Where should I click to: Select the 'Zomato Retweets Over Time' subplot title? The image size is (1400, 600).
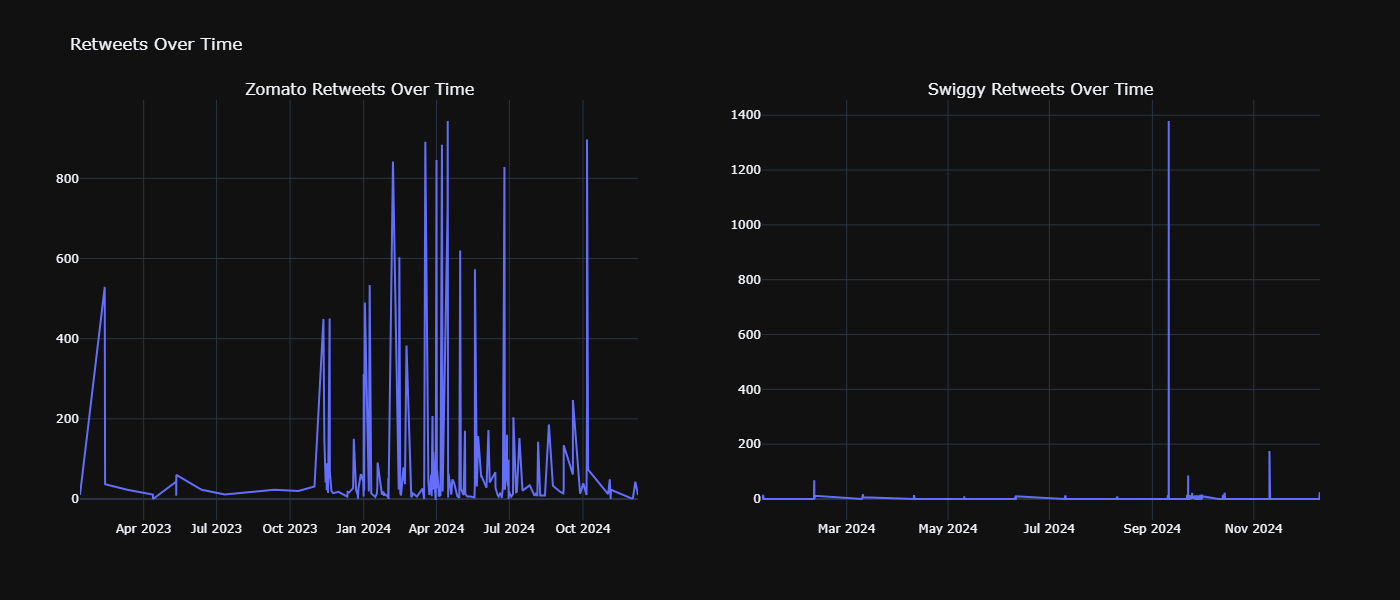(x=360, y=90)
